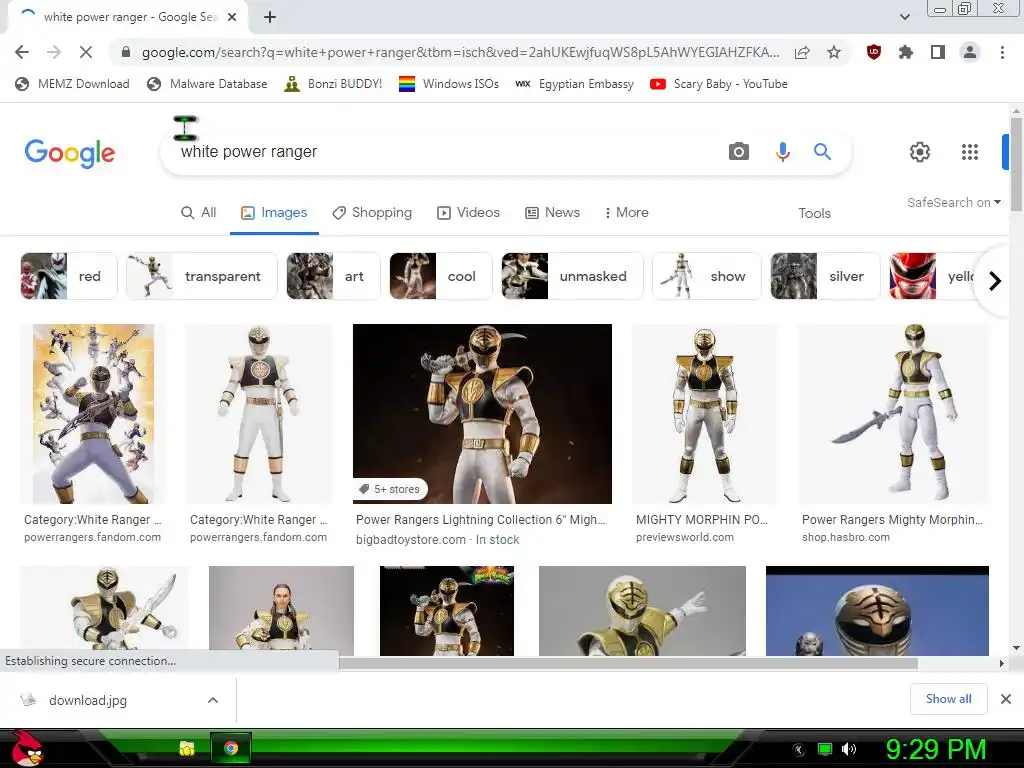
Task: Click the Chrome taskbar icon
Action: pos(231,748)
